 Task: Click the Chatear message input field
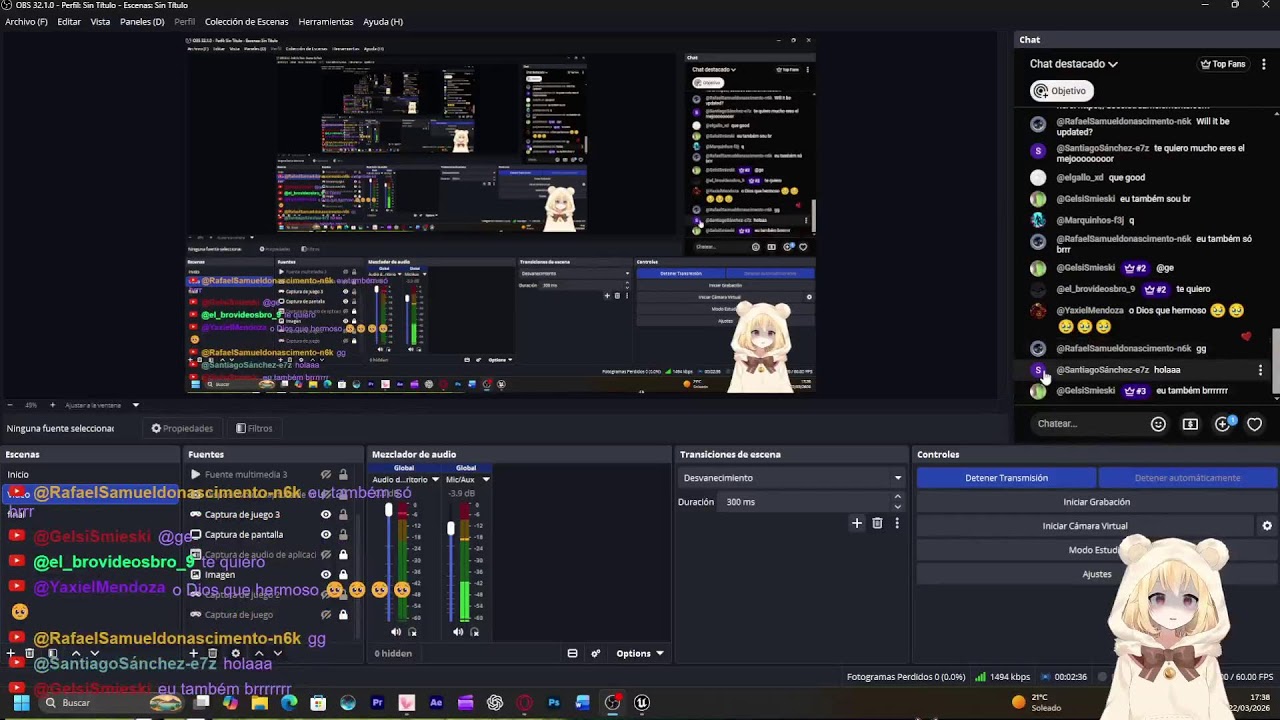tap(1088, 424)
